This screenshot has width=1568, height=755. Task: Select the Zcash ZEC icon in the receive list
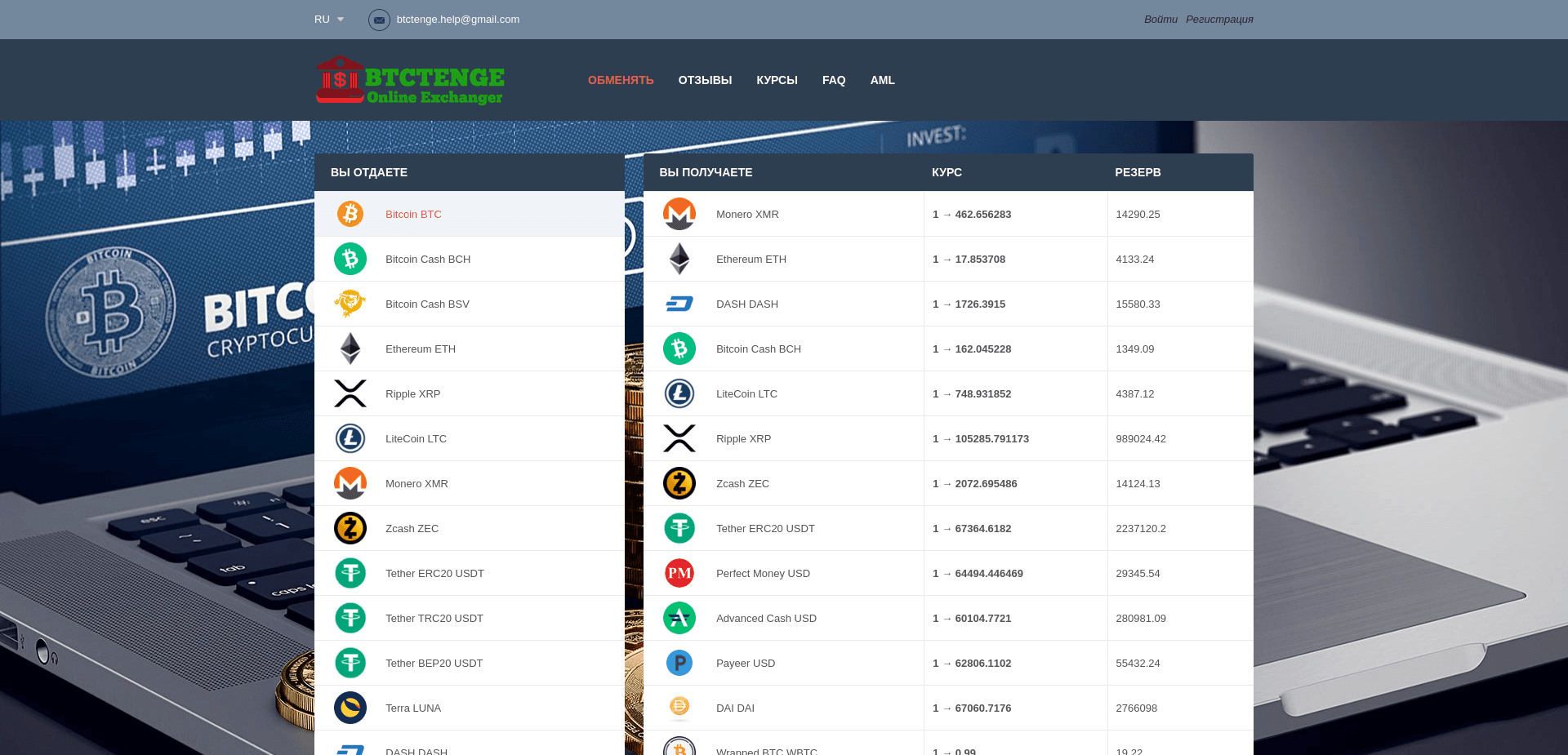tap(679, 483)
